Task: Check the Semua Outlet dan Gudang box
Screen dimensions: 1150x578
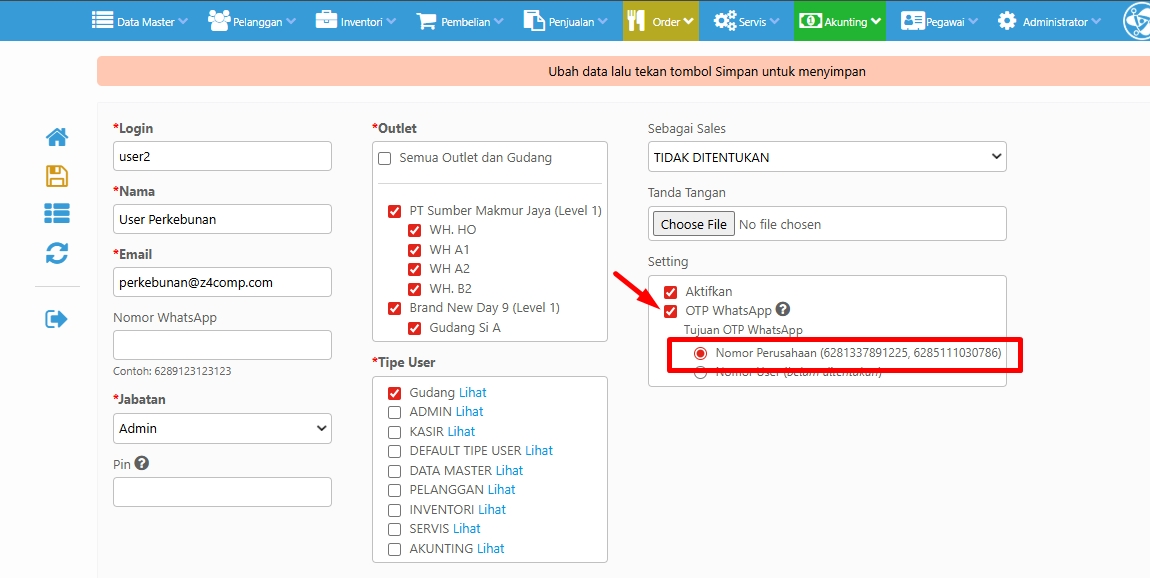Action: pos(385,158)
